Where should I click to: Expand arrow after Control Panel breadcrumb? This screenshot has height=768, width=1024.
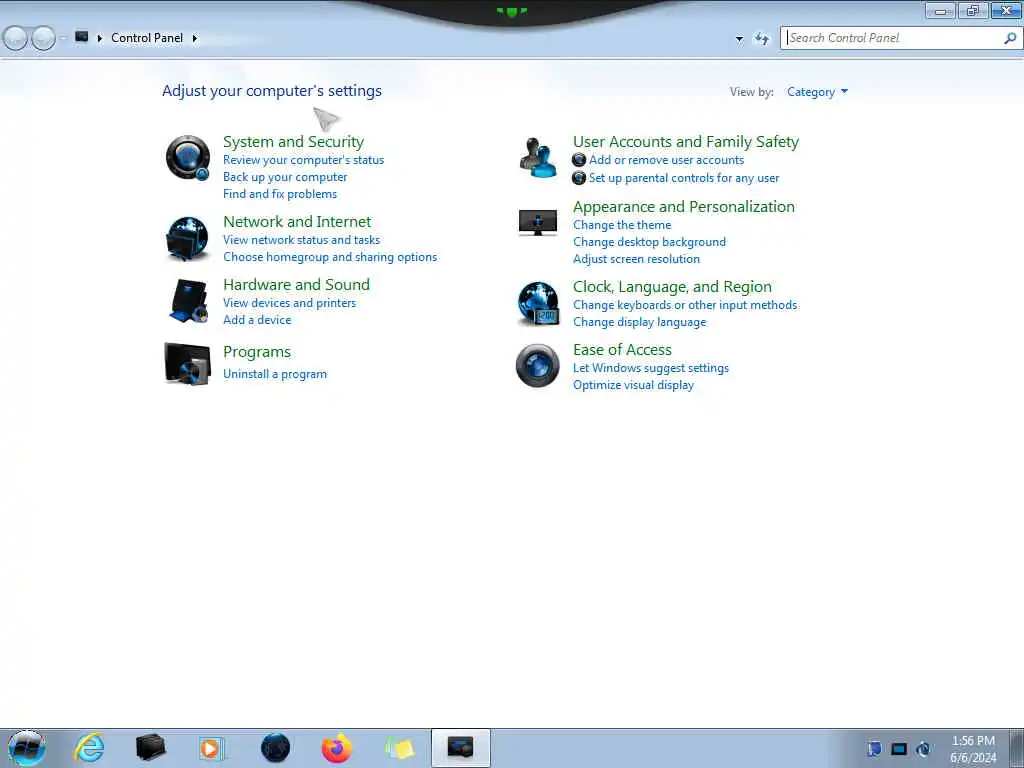[x=195, y=39]
